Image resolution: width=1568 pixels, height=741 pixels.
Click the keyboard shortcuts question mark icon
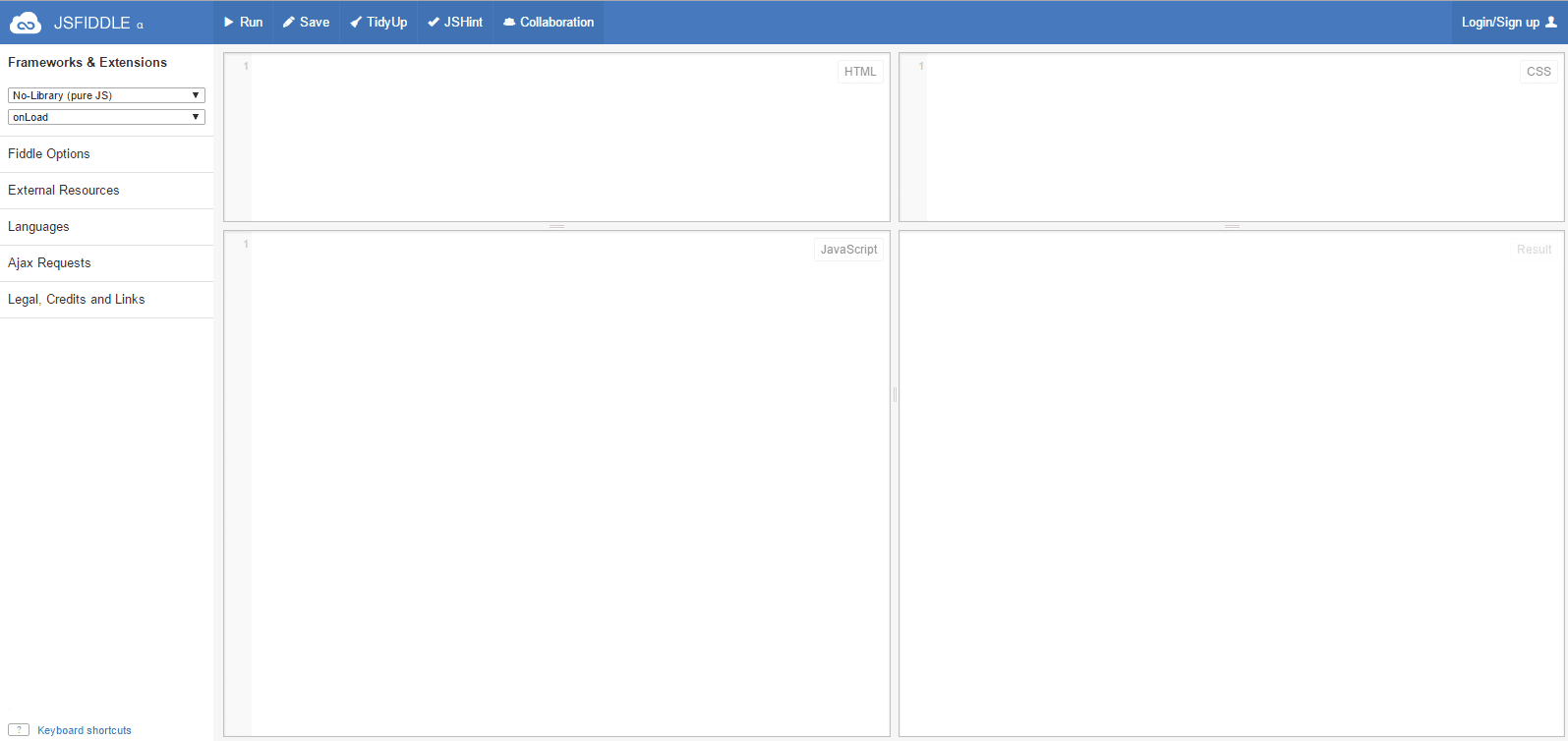[x=19, y=730]
